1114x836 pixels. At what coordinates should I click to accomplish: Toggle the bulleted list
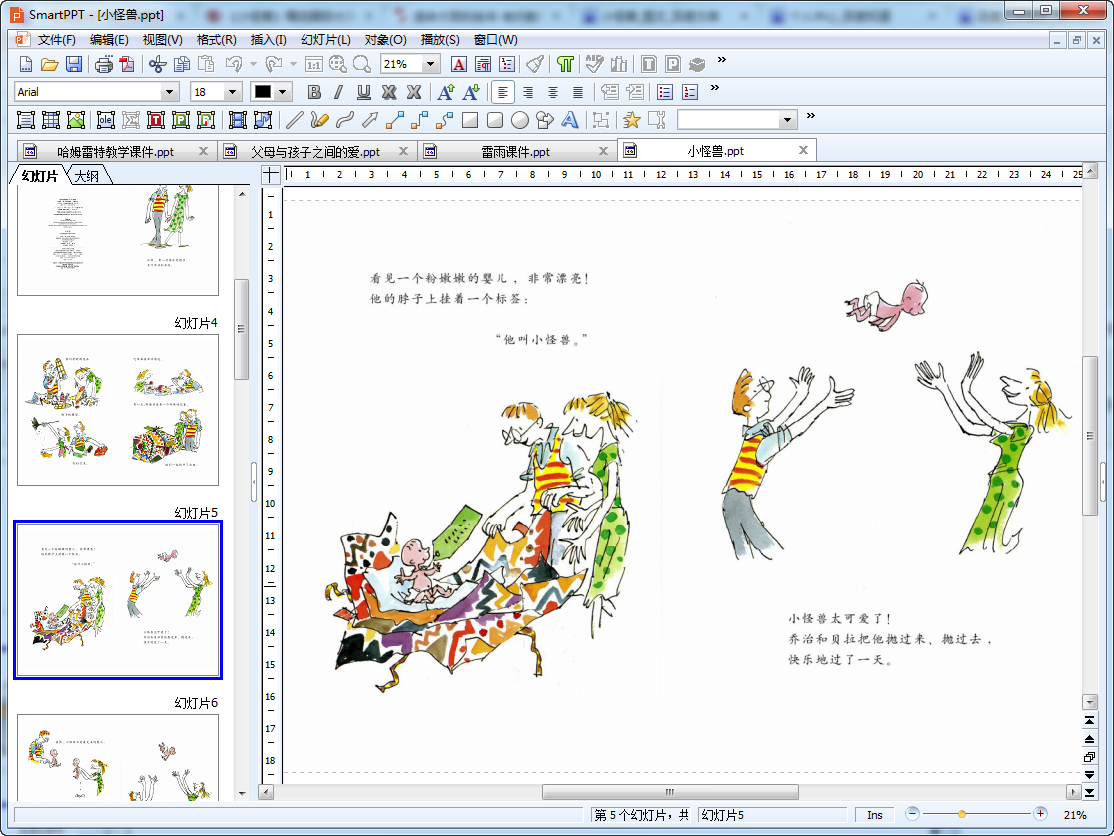pos(665,92)
